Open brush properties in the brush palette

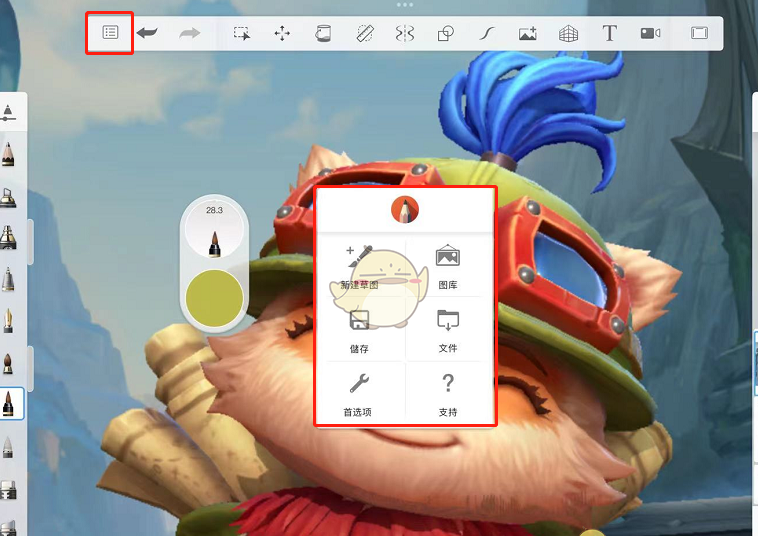[x=8, y=113]
